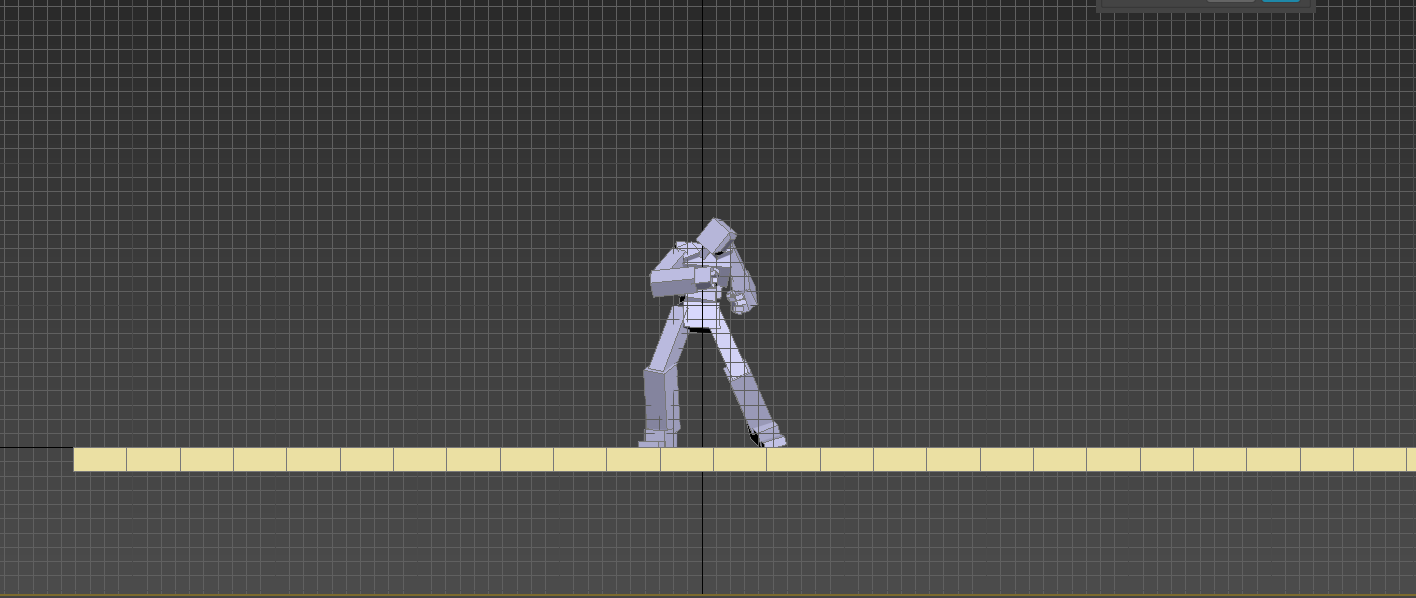Select the foot of the extended leg
Viewport: 1416px width, 598px height.
click(771, 438)
